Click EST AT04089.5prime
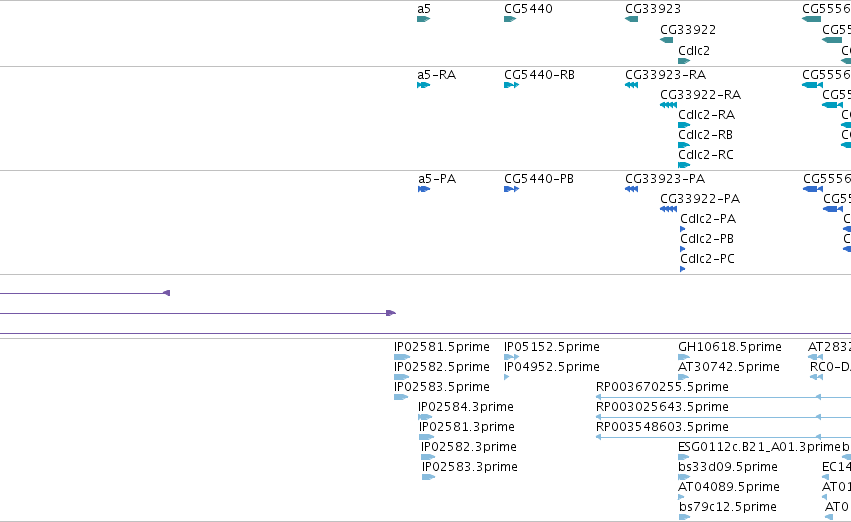851x522 pixels. click(681, 497)
